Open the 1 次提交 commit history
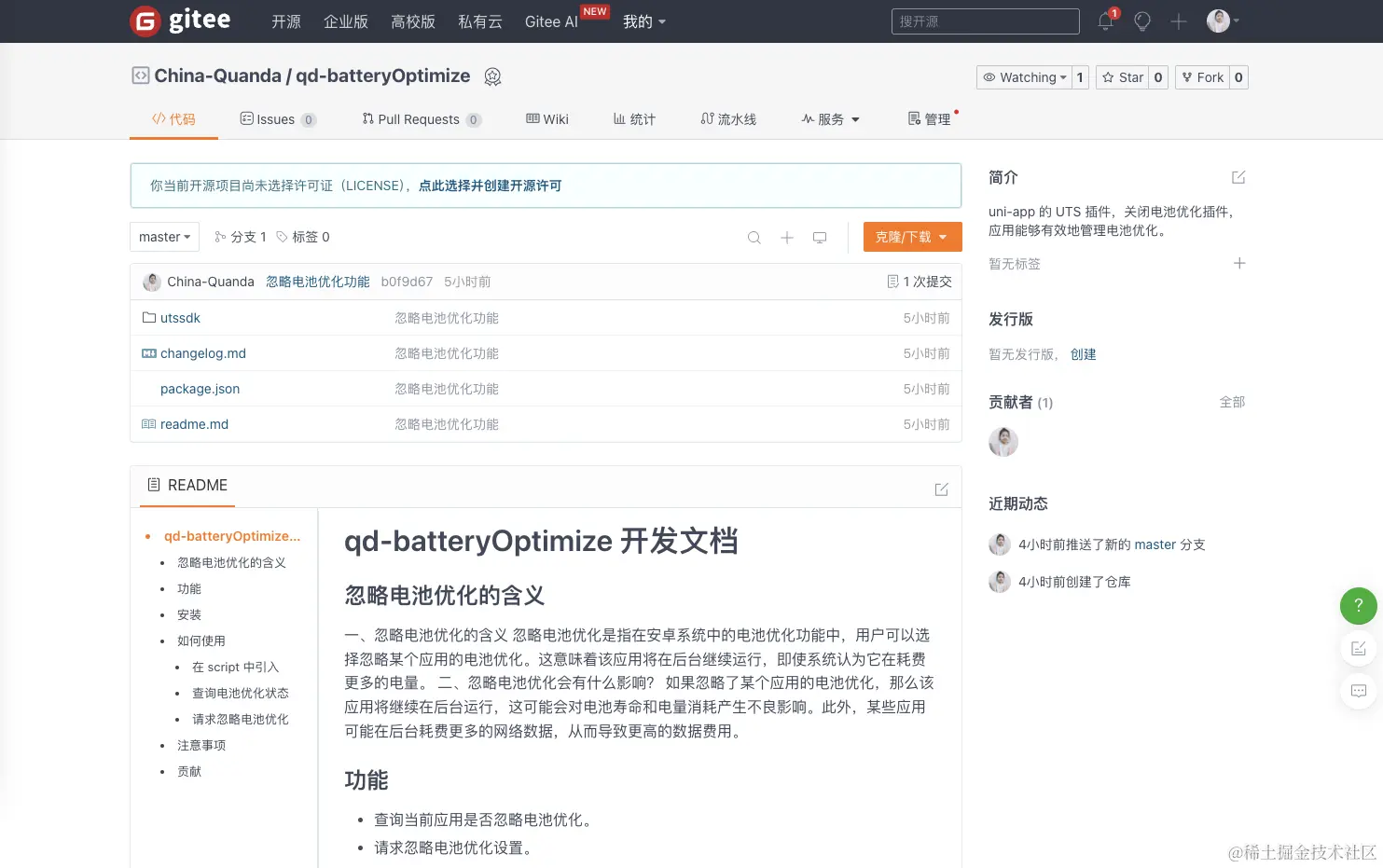The height and width of the screenshot is (868, 1383). coord(920,282)
